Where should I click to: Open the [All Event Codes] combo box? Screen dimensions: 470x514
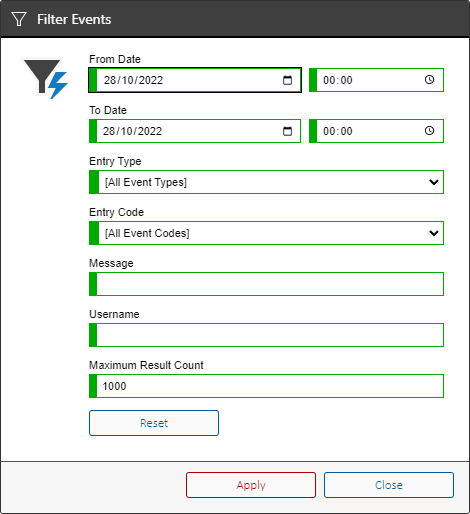tap(266, 233)
